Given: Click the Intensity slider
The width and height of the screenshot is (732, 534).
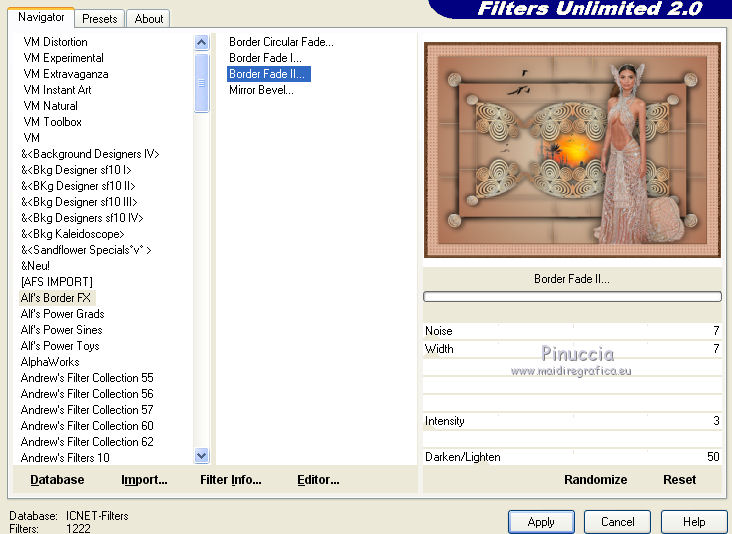Looking at the screenshot, I should (x=572, y=421).
